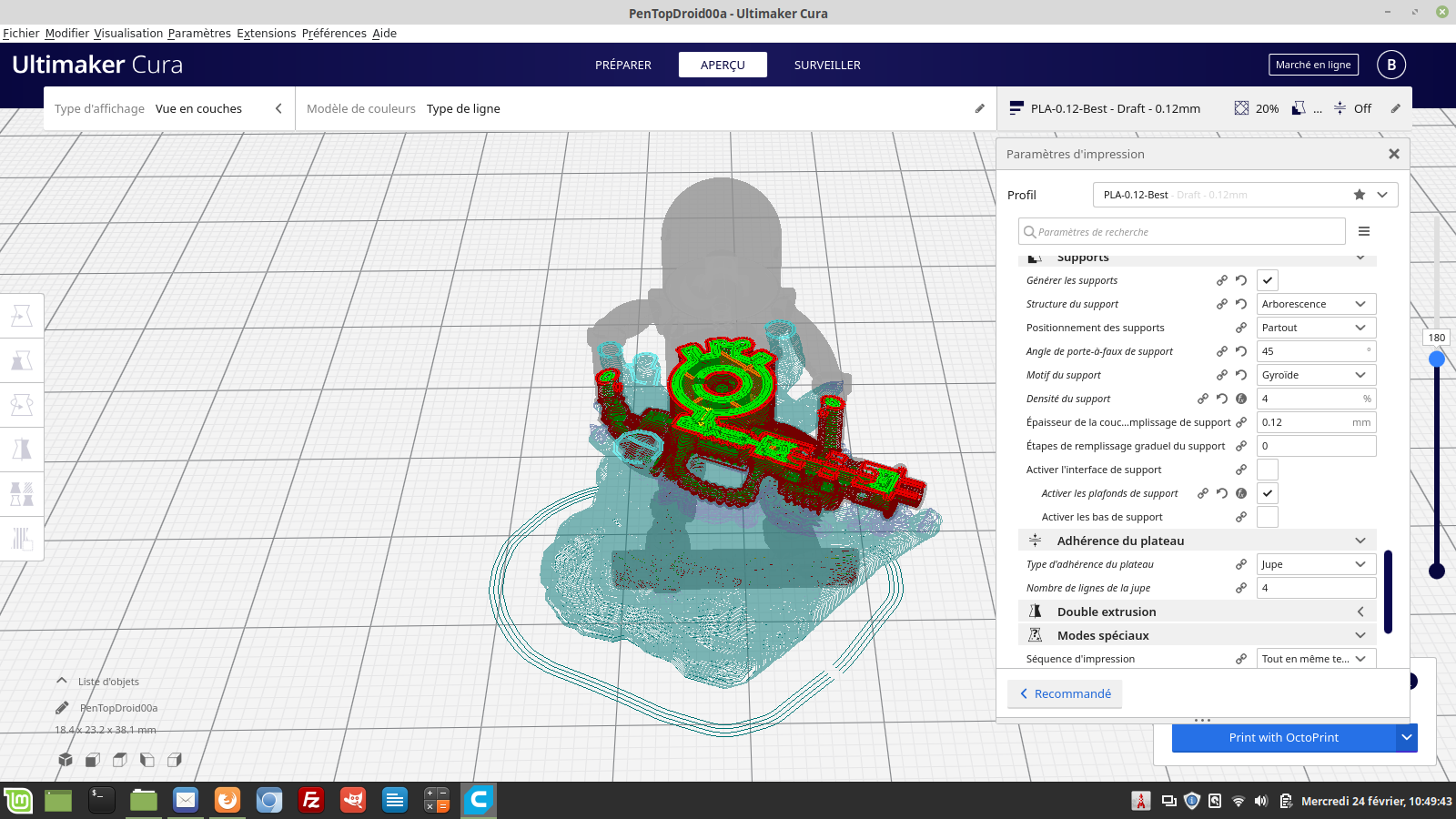The image size is (1456, 819).
Task: Click the 'Print with OctoPrint' button
Action: 1283,737
